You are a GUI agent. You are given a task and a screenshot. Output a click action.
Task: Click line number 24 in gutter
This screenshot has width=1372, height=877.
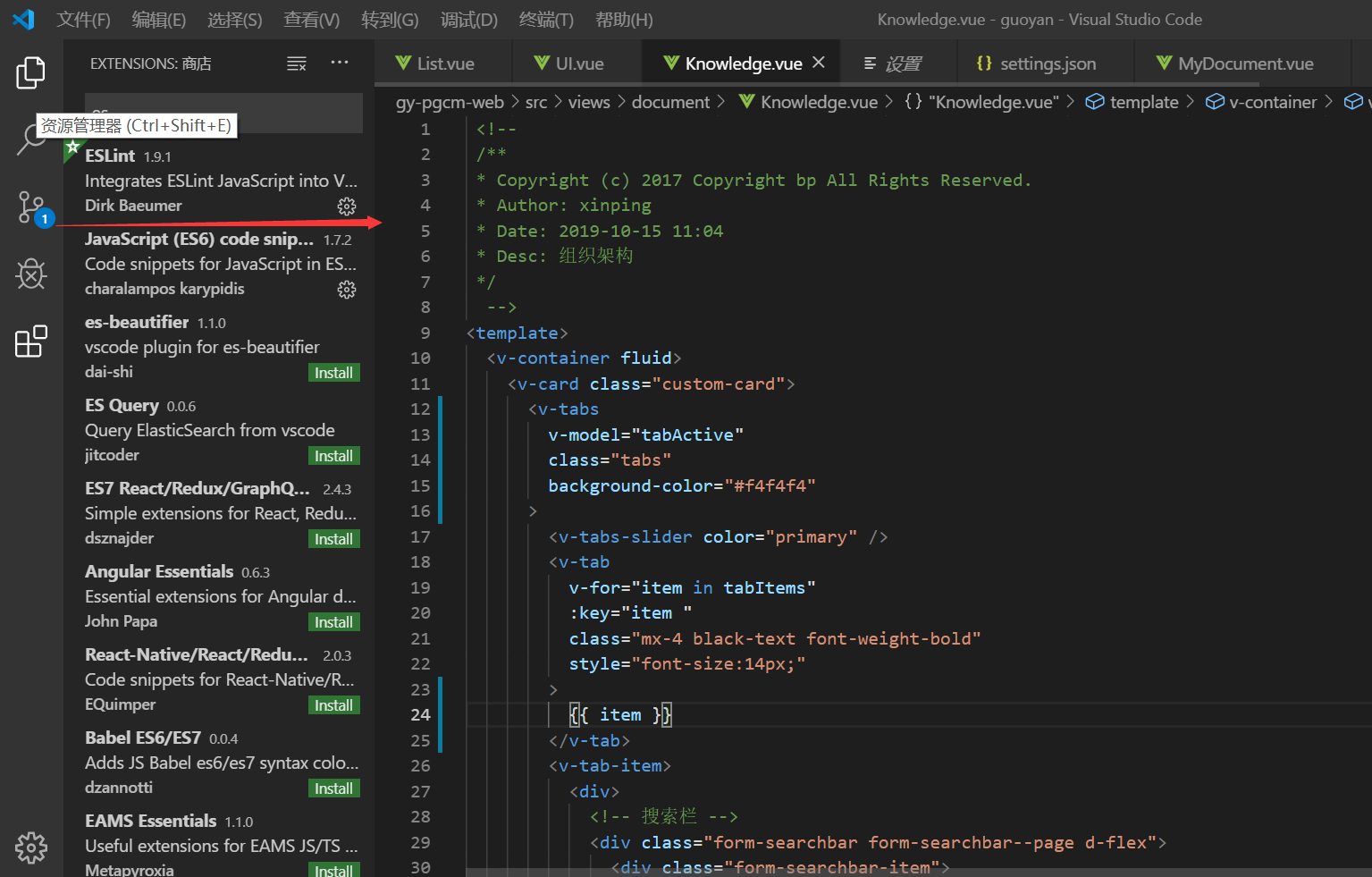[x=420, y=714]
